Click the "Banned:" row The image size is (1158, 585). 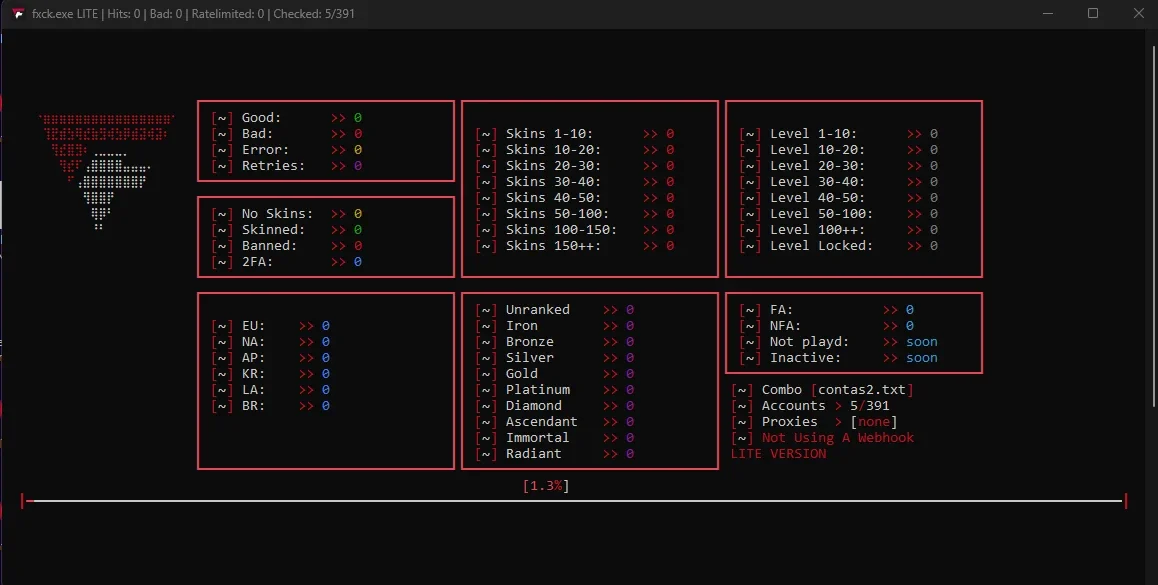coord(287,245)
